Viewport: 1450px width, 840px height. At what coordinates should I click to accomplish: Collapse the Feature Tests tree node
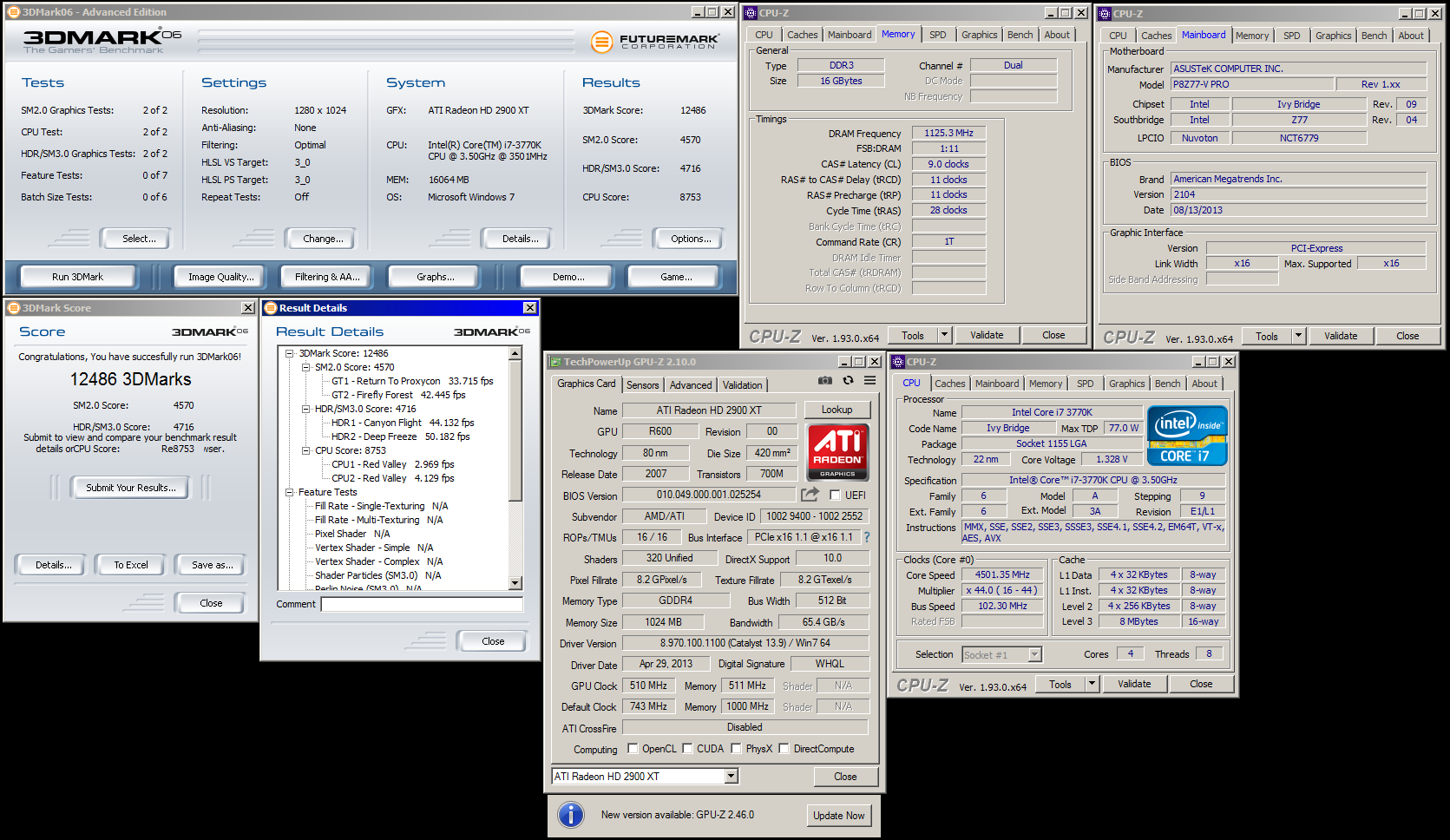290,492
